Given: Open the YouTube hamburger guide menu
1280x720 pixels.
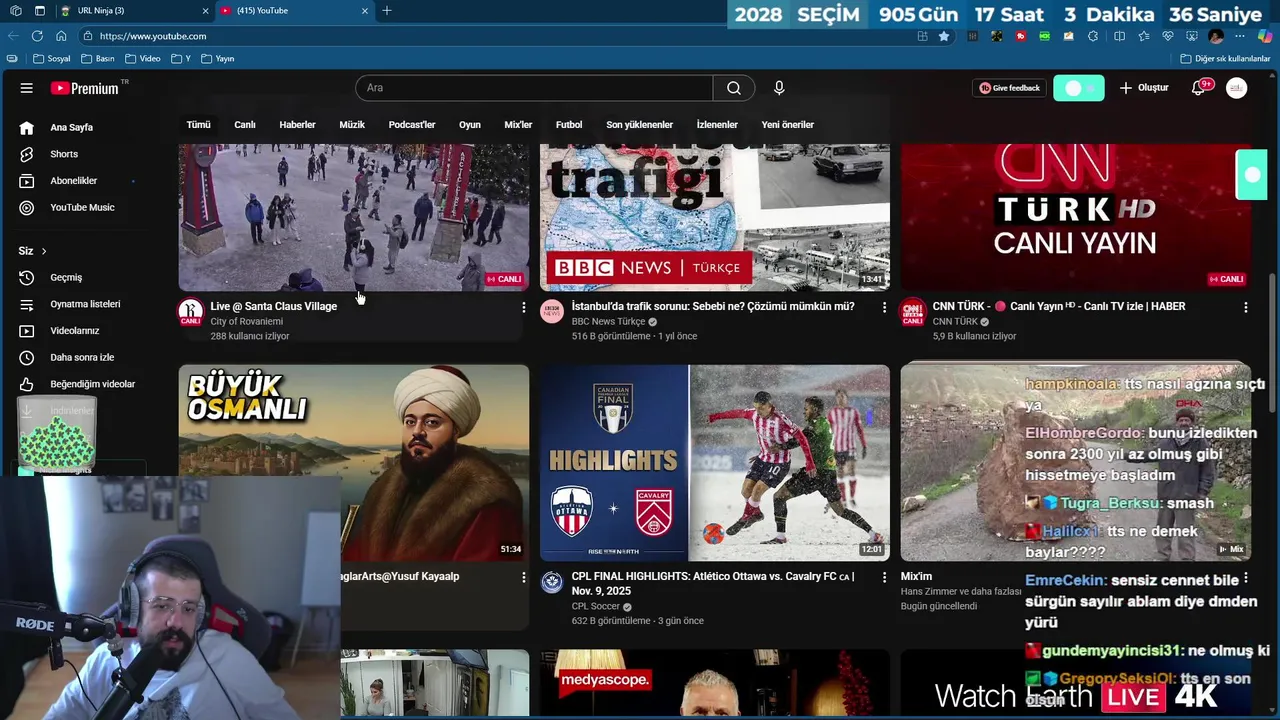Looking at the screenshot, I should [26, 88].
